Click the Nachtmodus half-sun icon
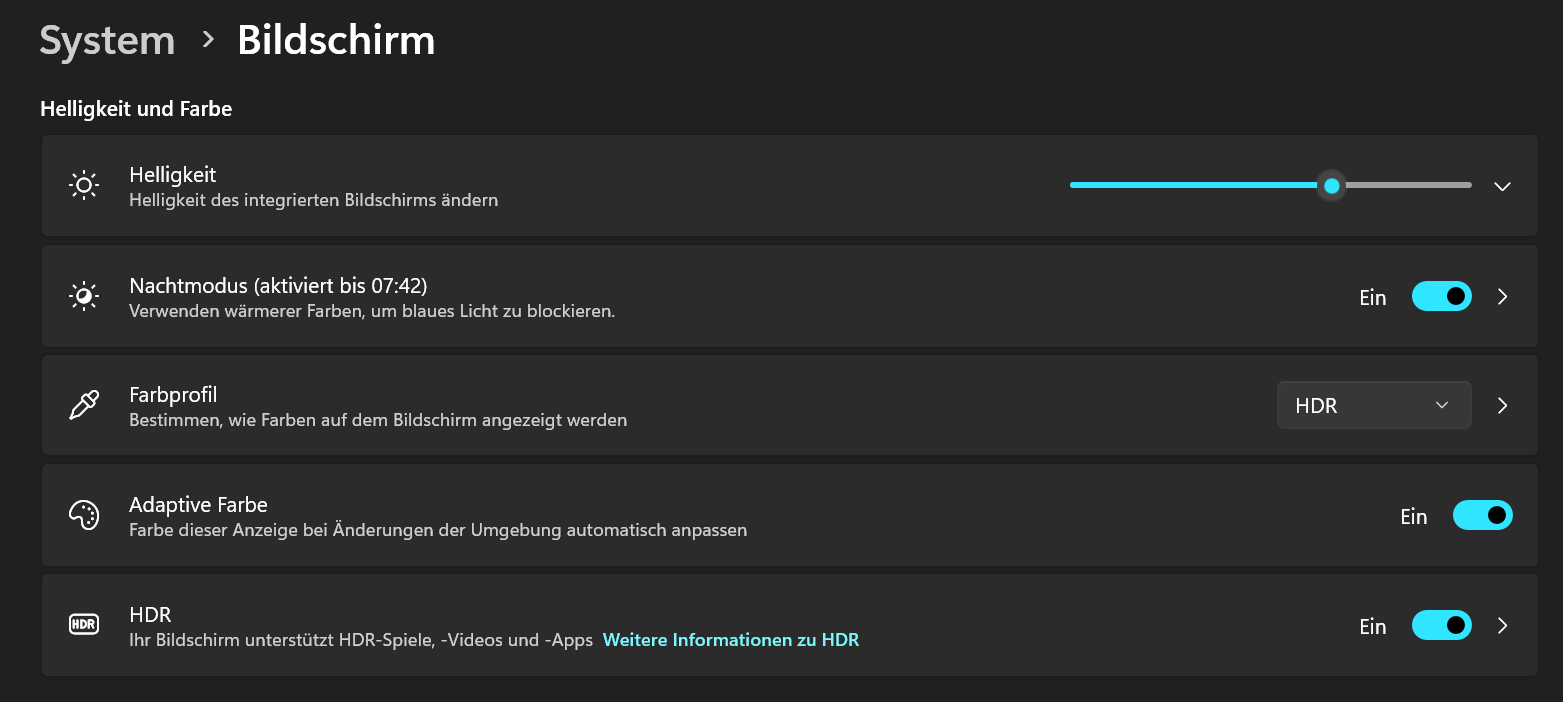 (x=84, y=296)
